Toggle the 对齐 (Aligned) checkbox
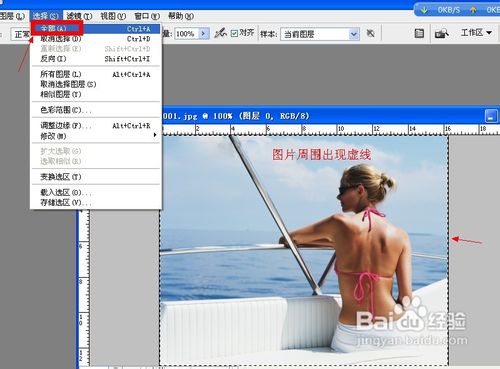 [234, 33]
